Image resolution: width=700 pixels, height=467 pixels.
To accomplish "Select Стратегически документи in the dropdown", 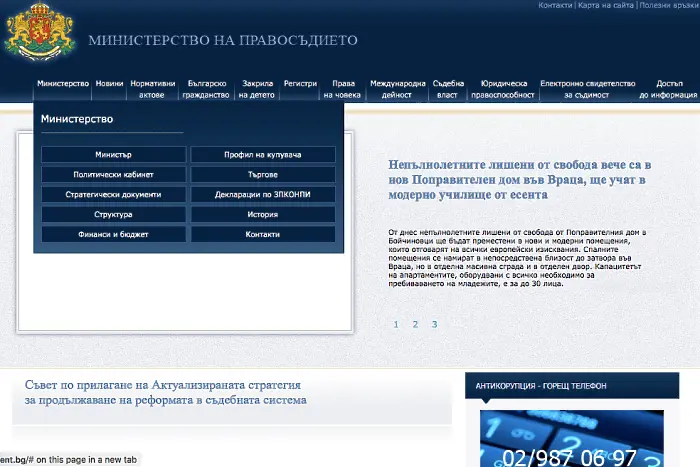I will [x=113, y=194].
